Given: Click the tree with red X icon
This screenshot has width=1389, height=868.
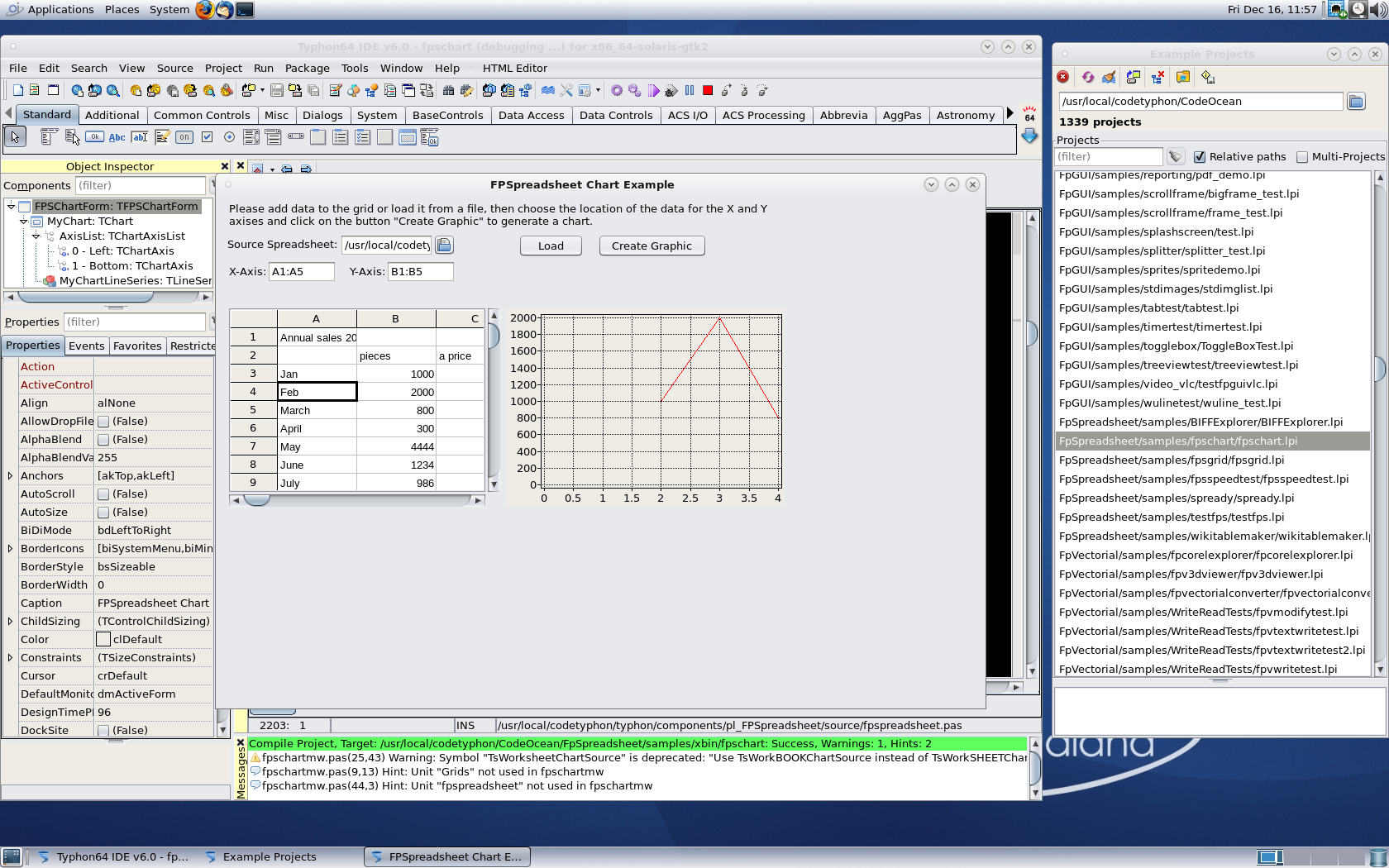Looking at the screenshot, I should point(1157,77).
